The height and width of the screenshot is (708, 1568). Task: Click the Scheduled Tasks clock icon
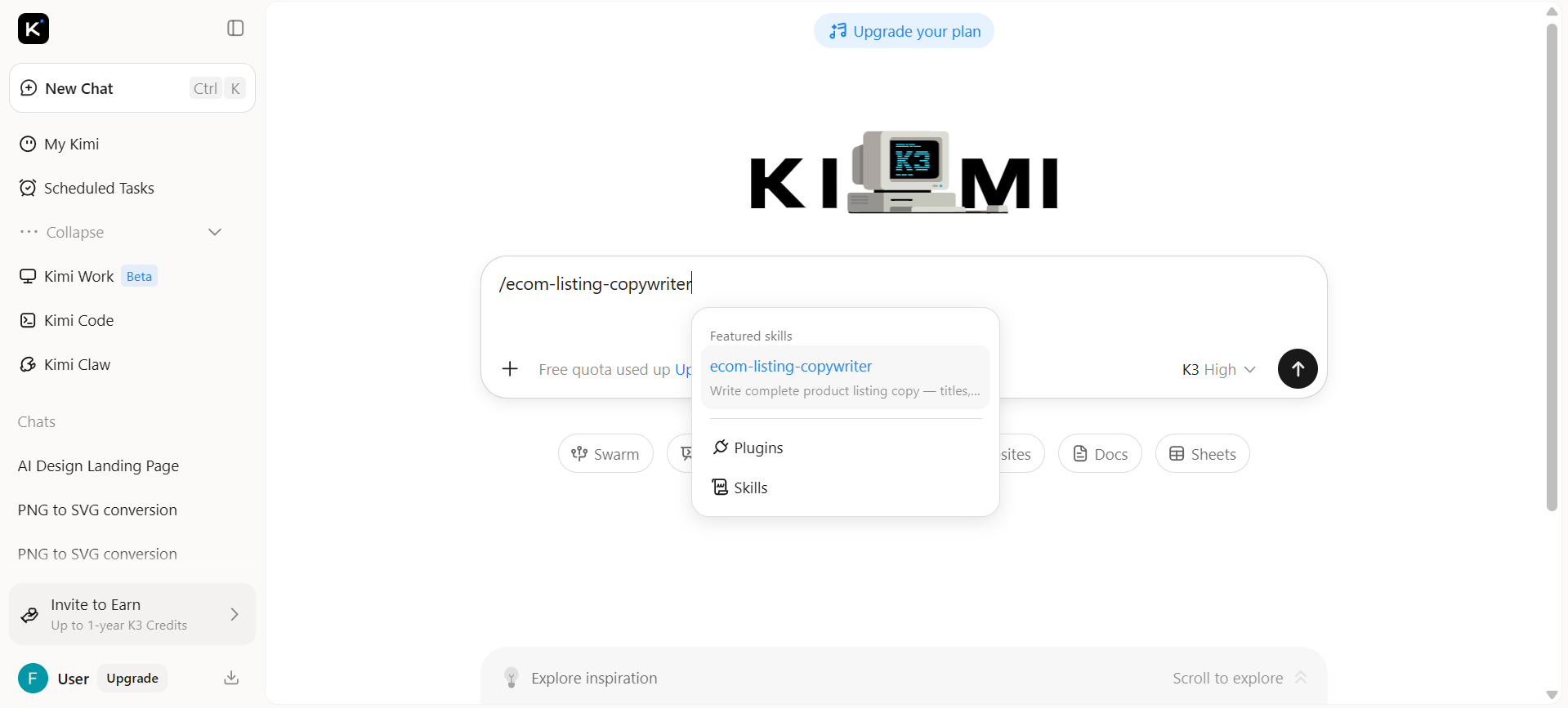tap(28, 188)
